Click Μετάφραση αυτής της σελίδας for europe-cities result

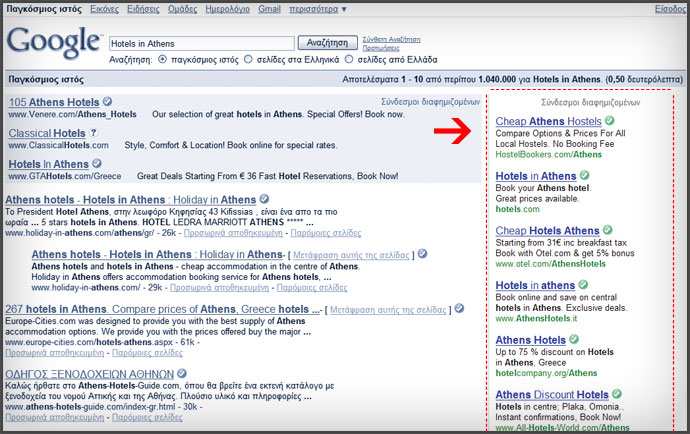click(x=388, y=310)
